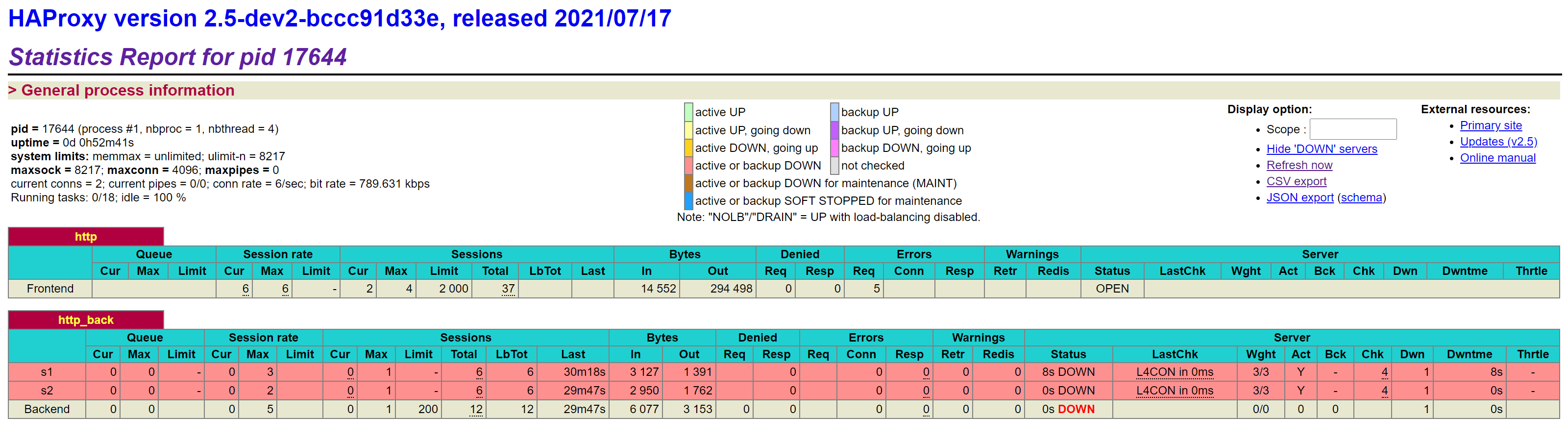Click the active DOWN, going up swatch
The height and width of the screenshot is (442, 1568).
point(688,148)
